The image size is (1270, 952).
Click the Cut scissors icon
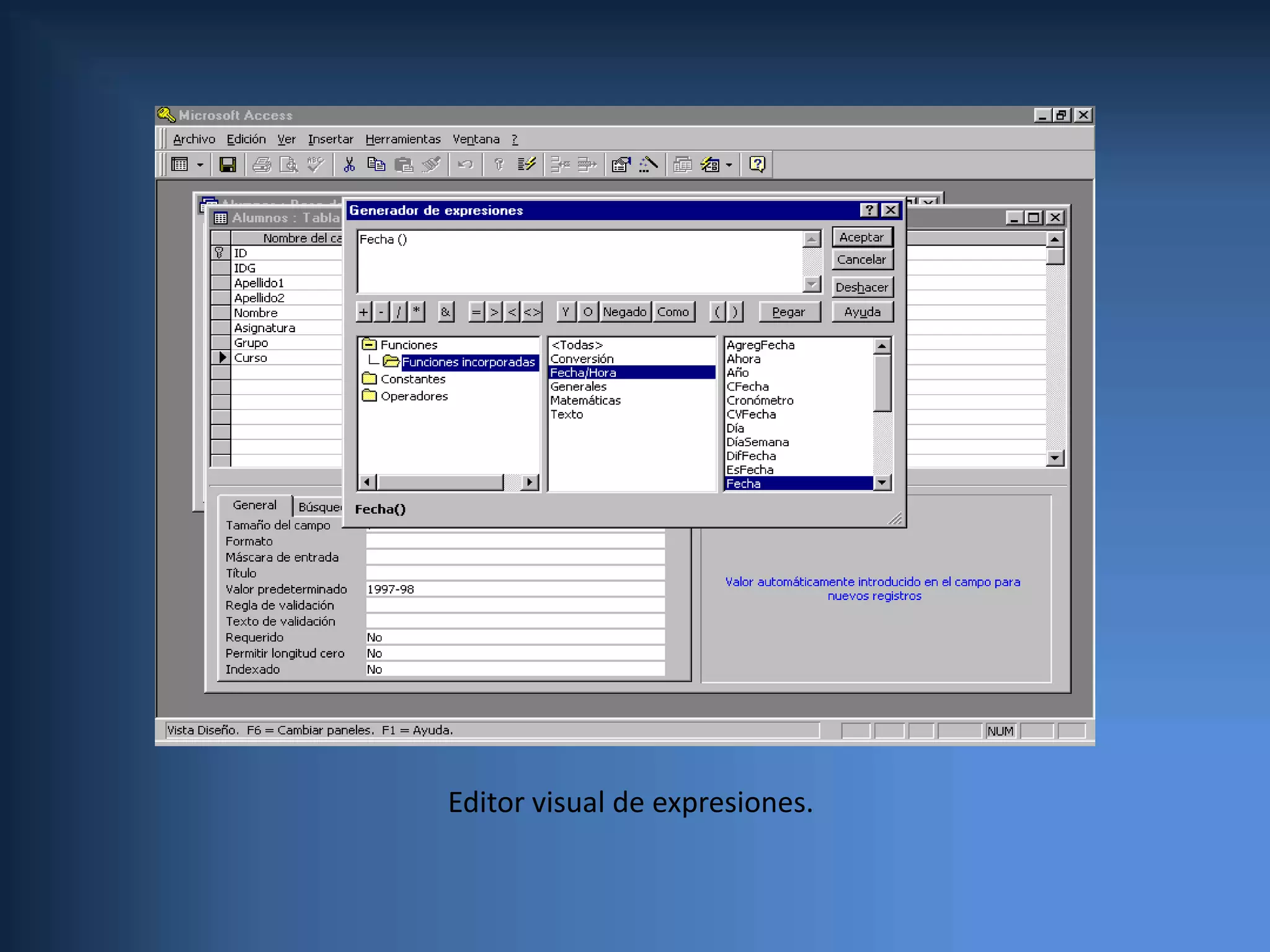pyautogui.click(x=349, y=165)
